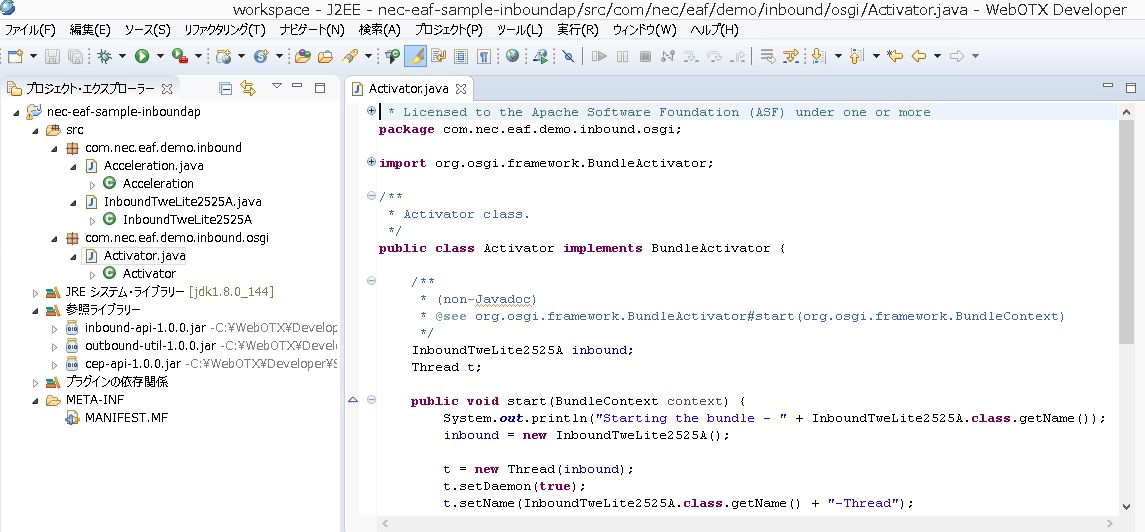Viewport: 1145px width, 532px height.
Task: Select MANIFEST.MF in the project tree
Action: [125, 418]
